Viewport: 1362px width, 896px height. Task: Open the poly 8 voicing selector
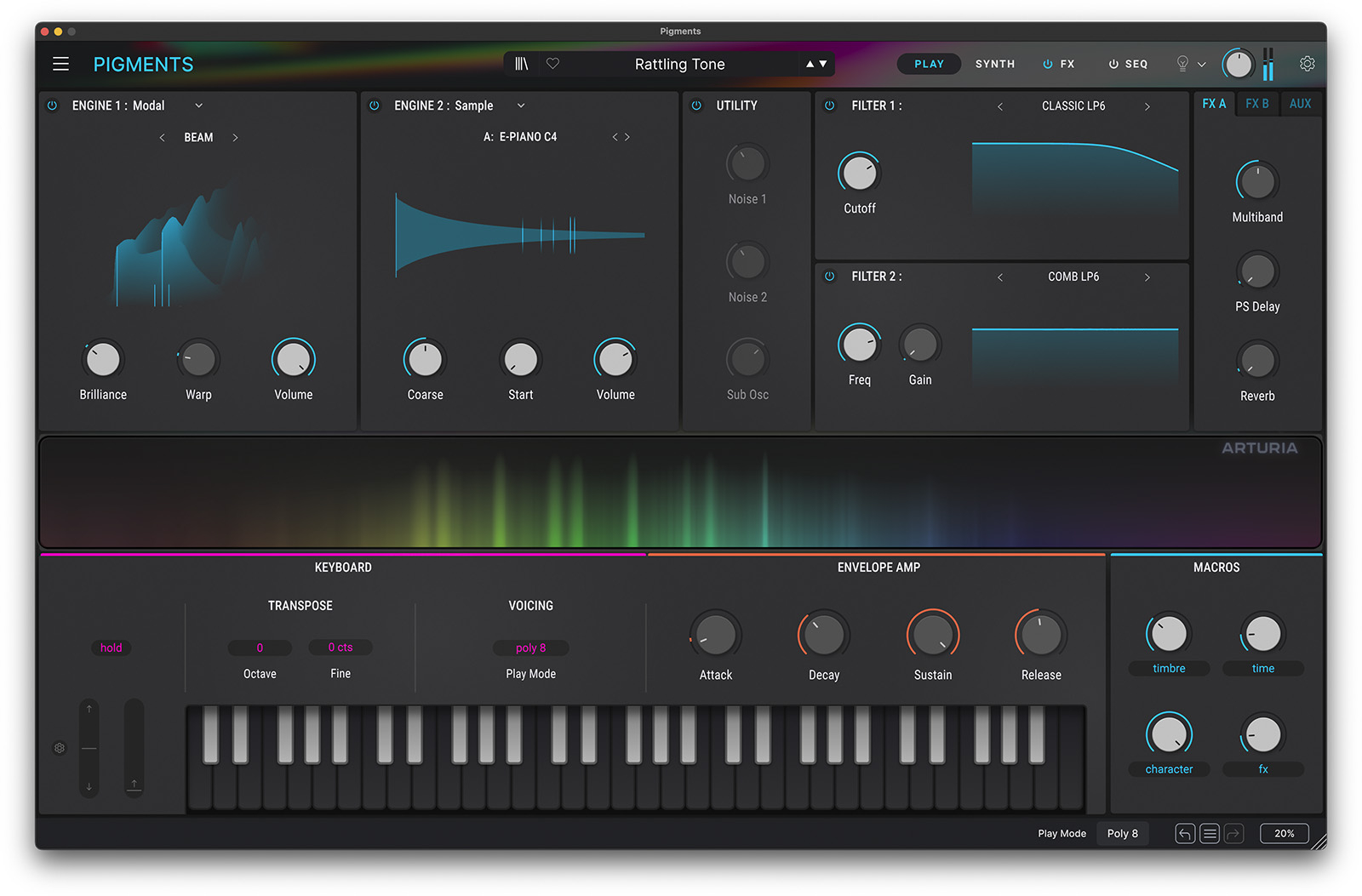(x=530, y=648)
